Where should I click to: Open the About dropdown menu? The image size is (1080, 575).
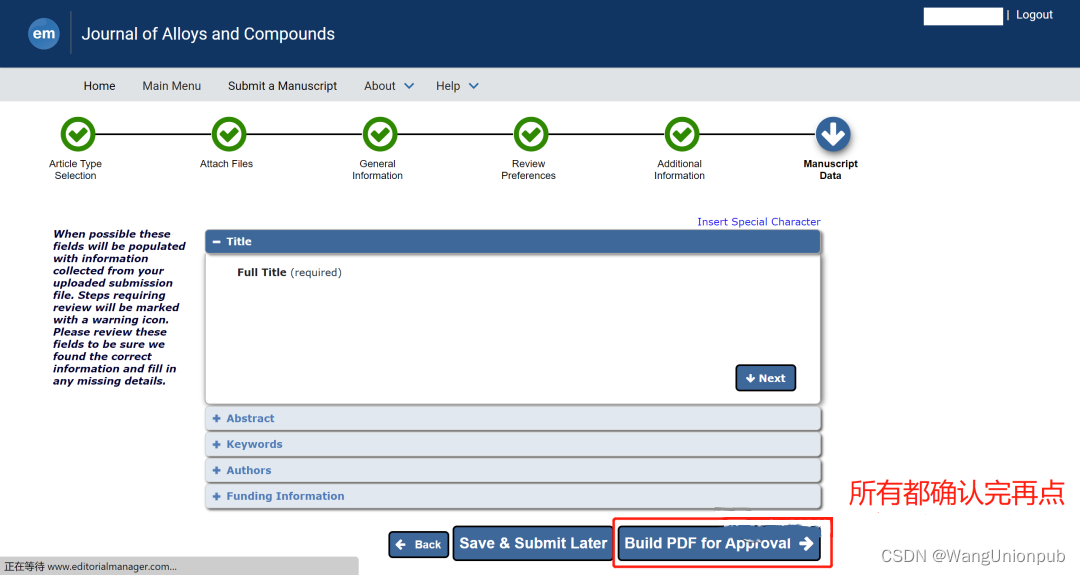389,86
